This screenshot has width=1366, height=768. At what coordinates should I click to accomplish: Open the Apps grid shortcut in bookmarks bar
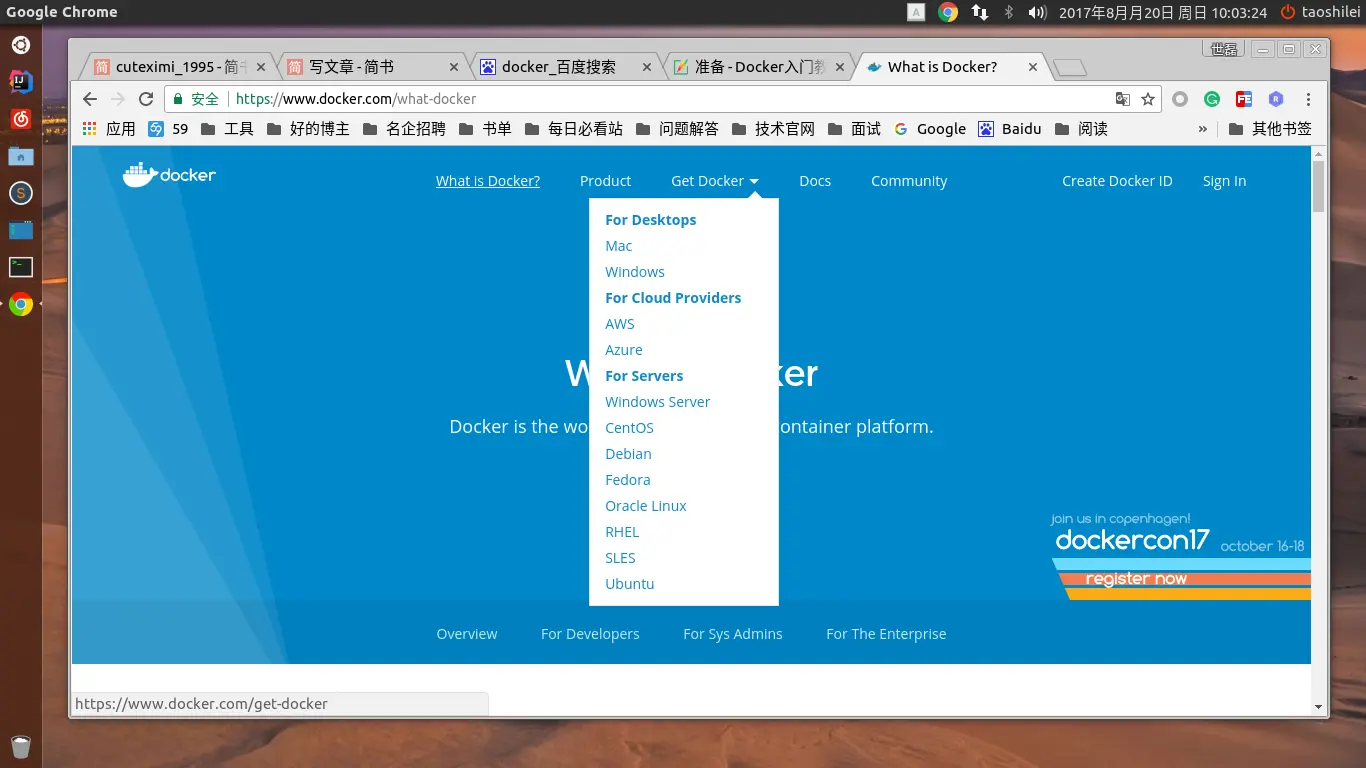[89, 129]
